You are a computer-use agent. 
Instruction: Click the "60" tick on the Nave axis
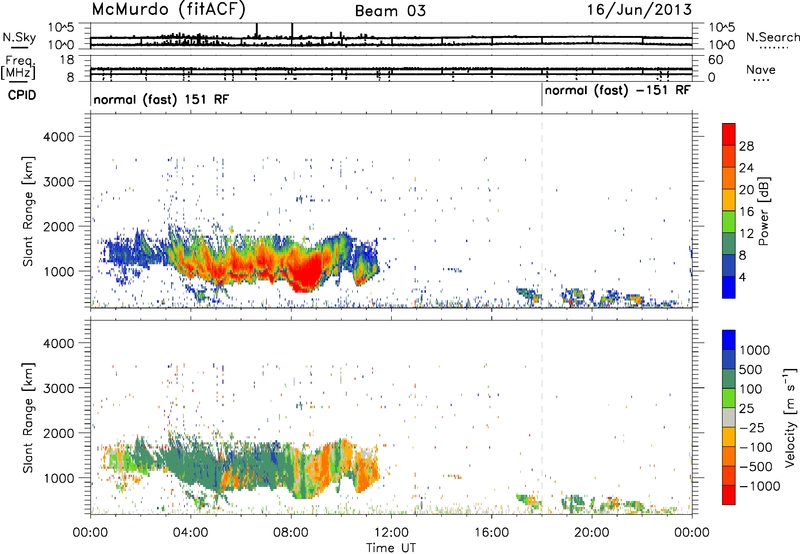coord(716,60)
